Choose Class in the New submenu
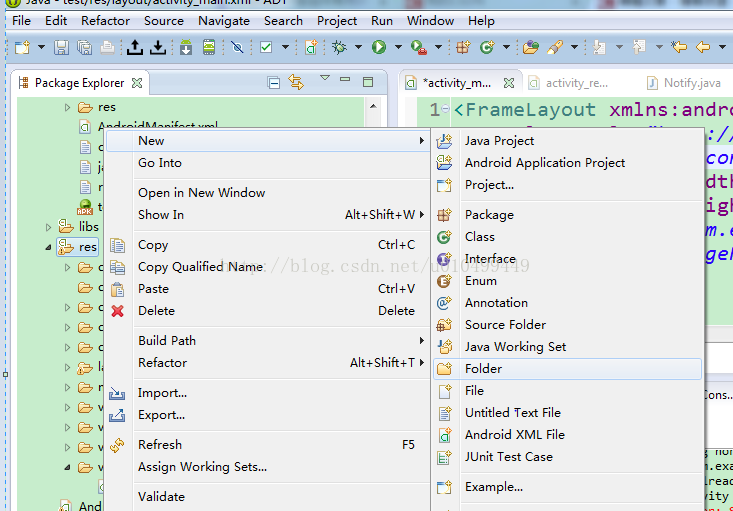The width and height of the screenshot is (733, 511). (567, 237)
